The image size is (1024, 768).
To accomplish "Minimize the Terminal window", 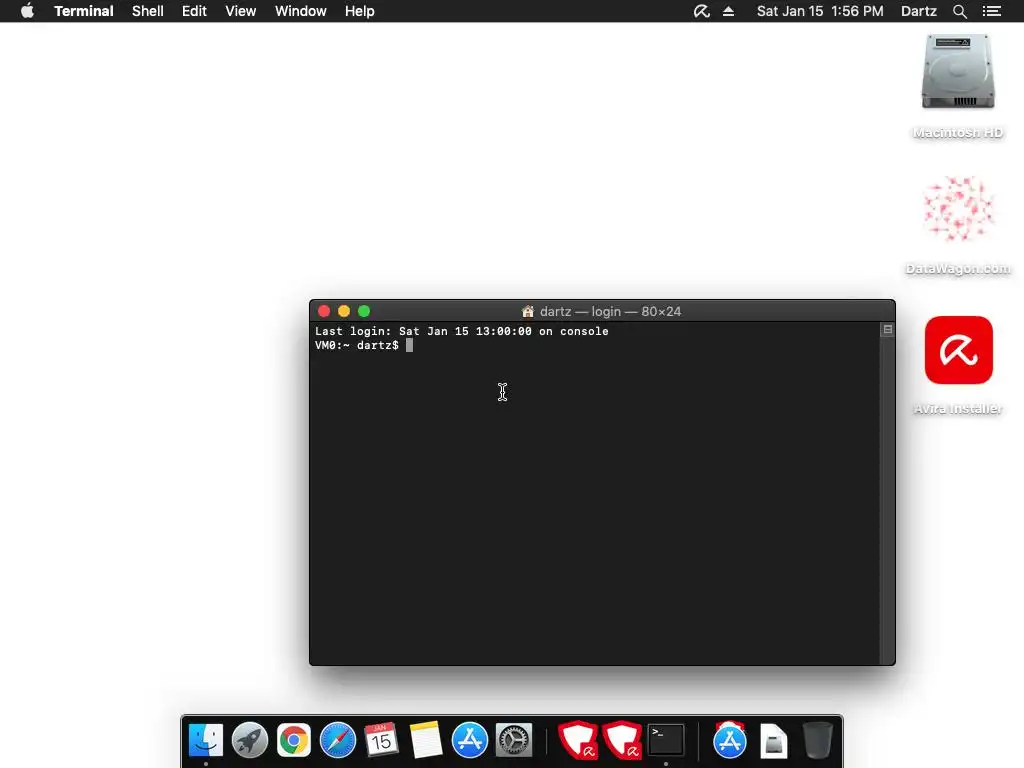I will (344, 312).
